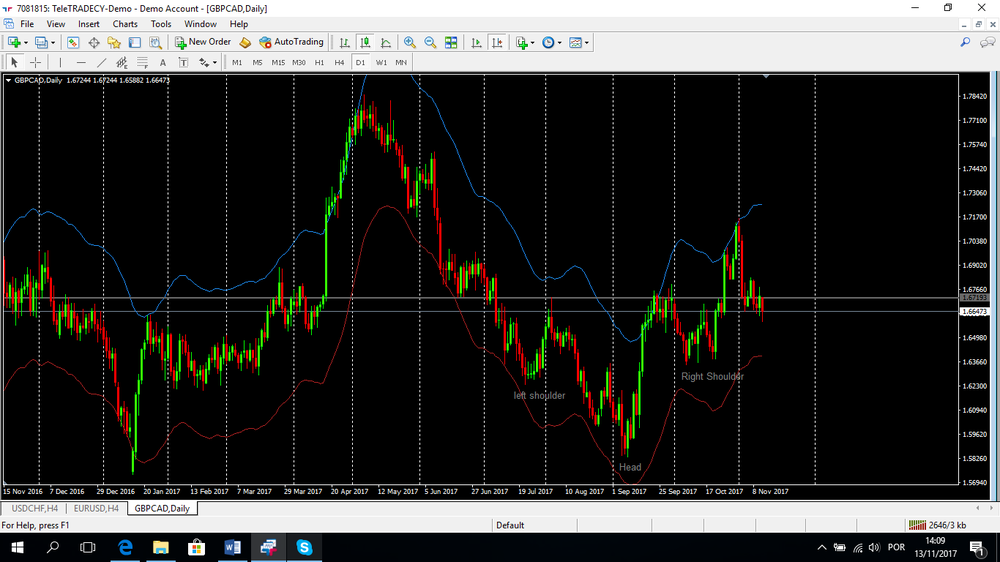Select the Fibonacci retracement tool
This screenshot has height=562, width=1000.
(x=142, y=63)
